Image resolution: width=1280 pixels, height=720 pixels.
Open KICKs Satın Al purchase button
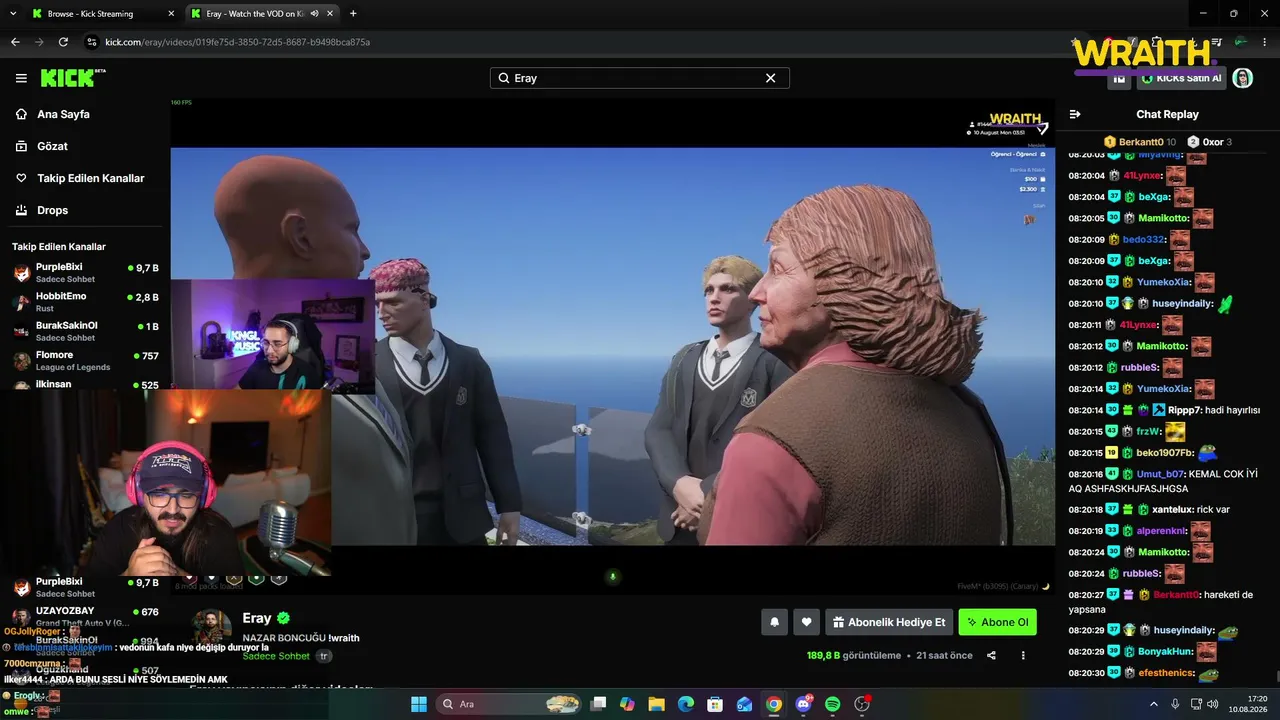tap(1180, 78)
